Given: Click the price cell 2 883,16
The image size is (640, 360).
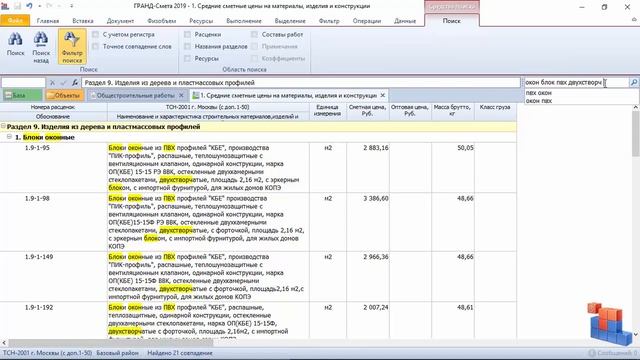Looking at the screenshot, I should click(x=376, y=148).
